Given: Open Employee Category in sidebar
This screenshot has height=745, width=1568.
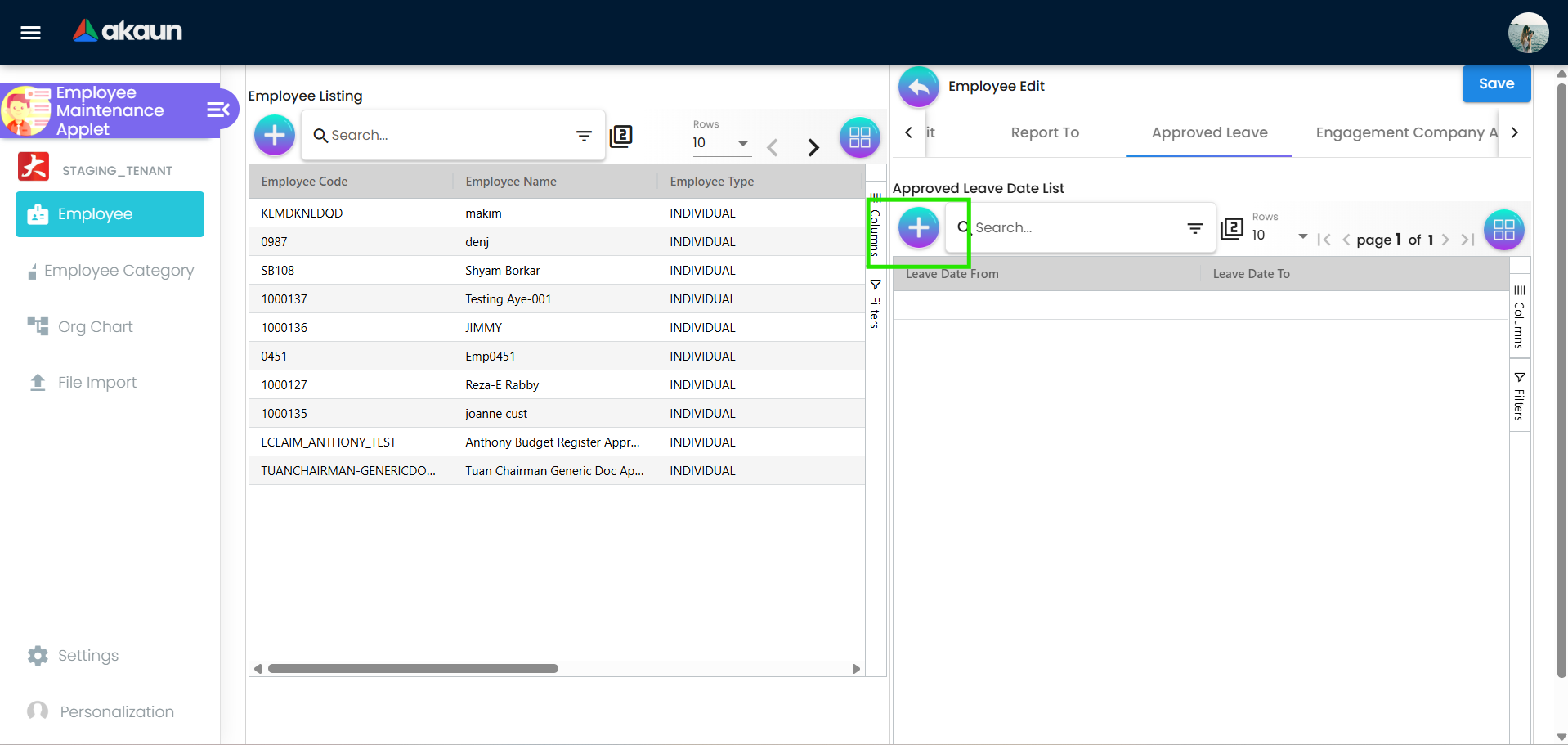Looking at the screenshot, I should point(119,271).
